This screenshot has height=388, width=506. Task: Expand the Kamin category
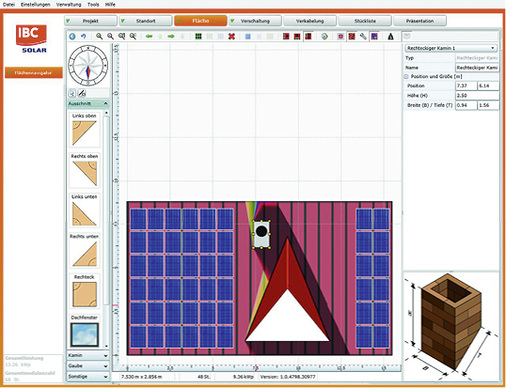[88, 355]
